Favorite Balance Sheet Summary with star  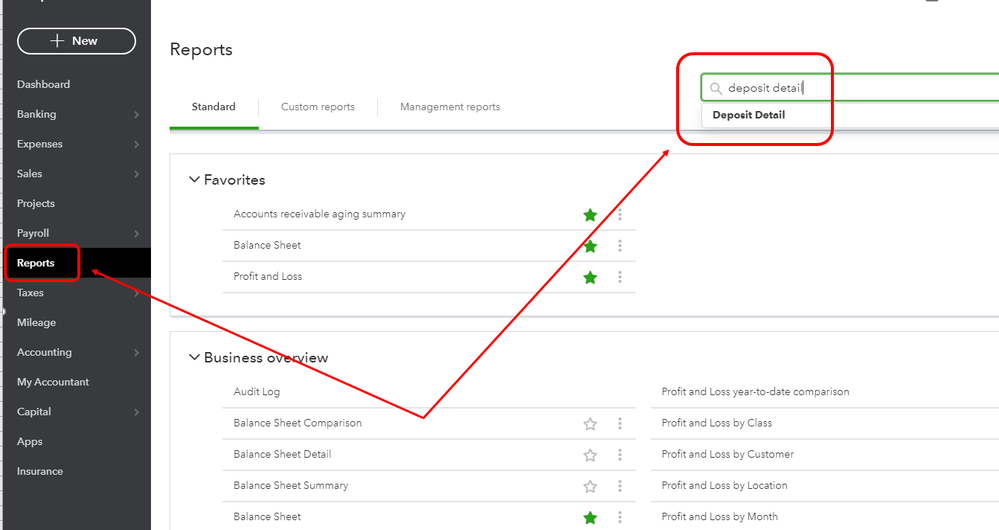[x=590, y=487]
